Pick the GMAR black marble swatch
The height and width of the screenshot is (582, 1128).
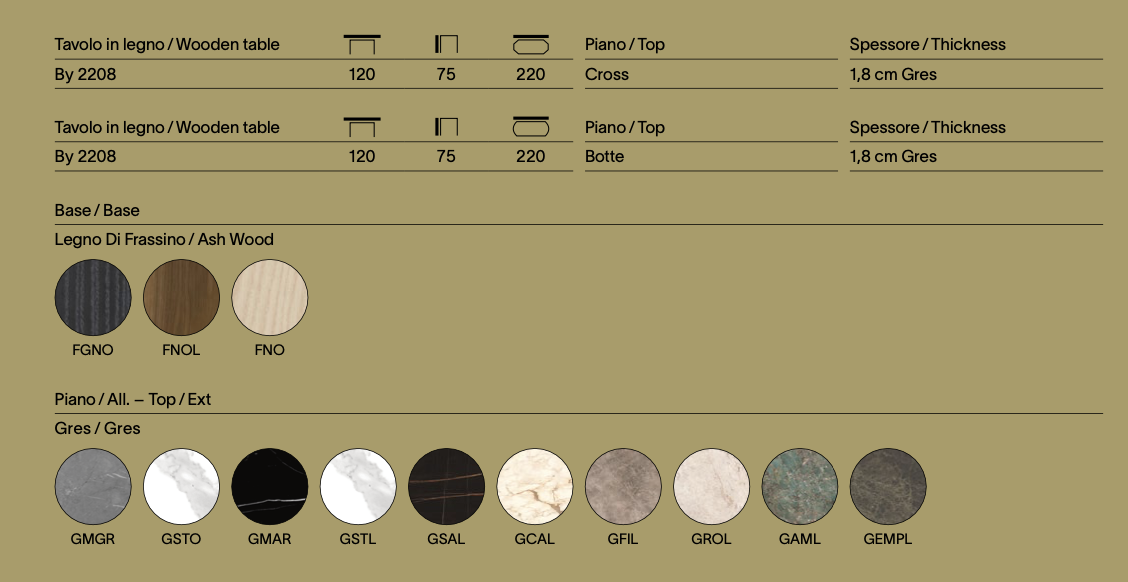(270, 486)
